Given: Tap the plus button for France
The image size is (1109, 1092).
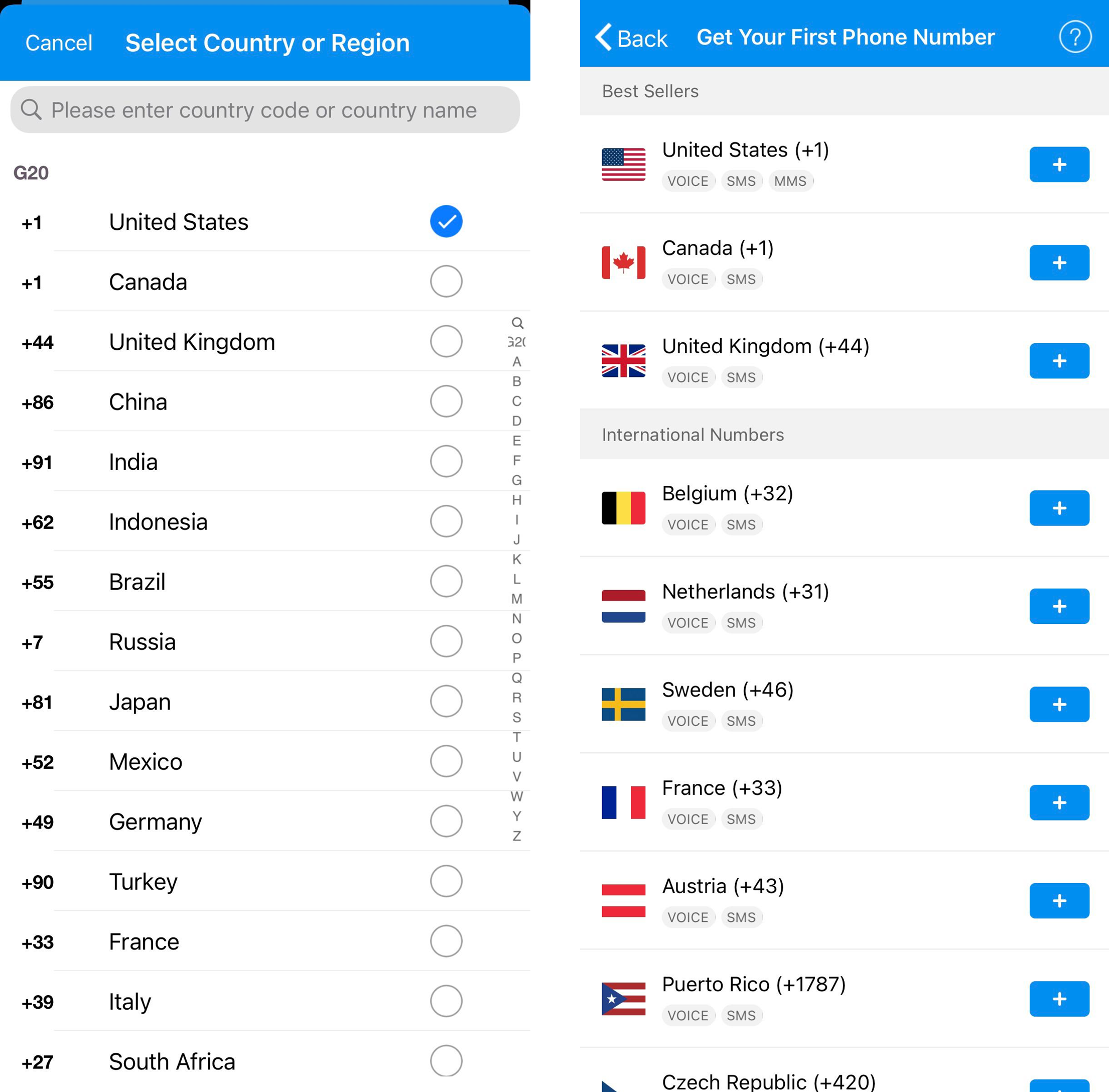Looking at the screenshot, I should (x=1058, y=802).
